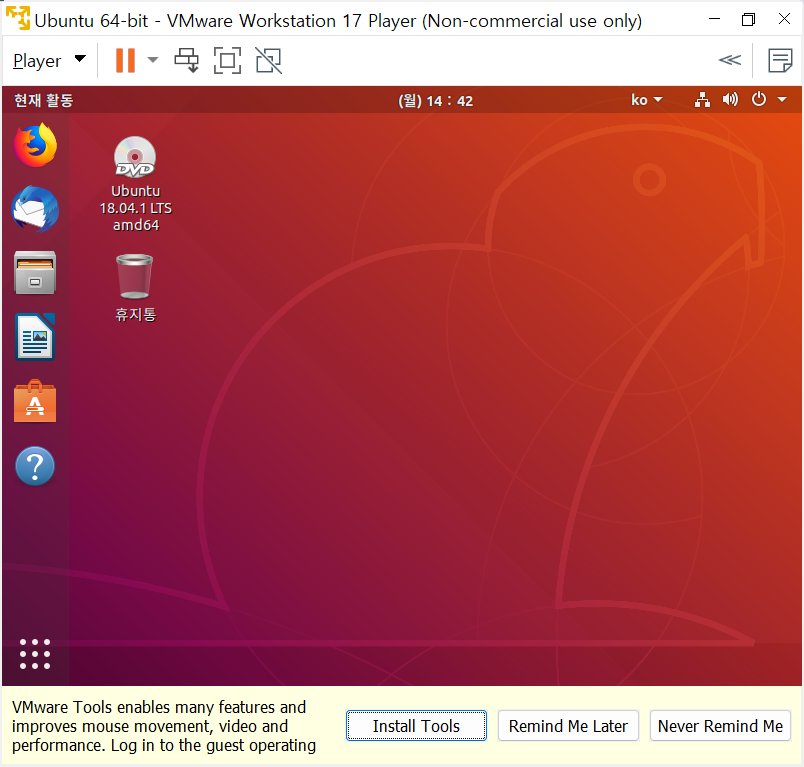Open the clock showing (월) 14 : 42

pos(435,100)
